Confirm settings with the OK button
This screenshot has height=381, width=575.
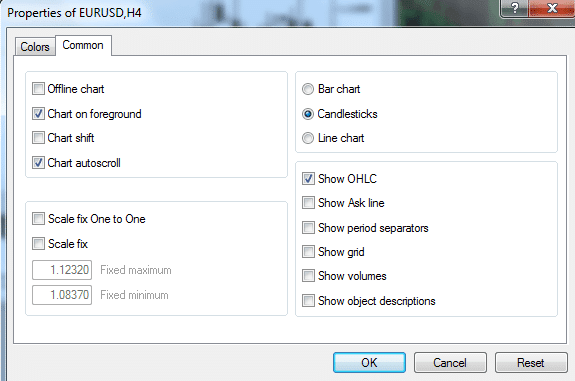click(369, 363)
